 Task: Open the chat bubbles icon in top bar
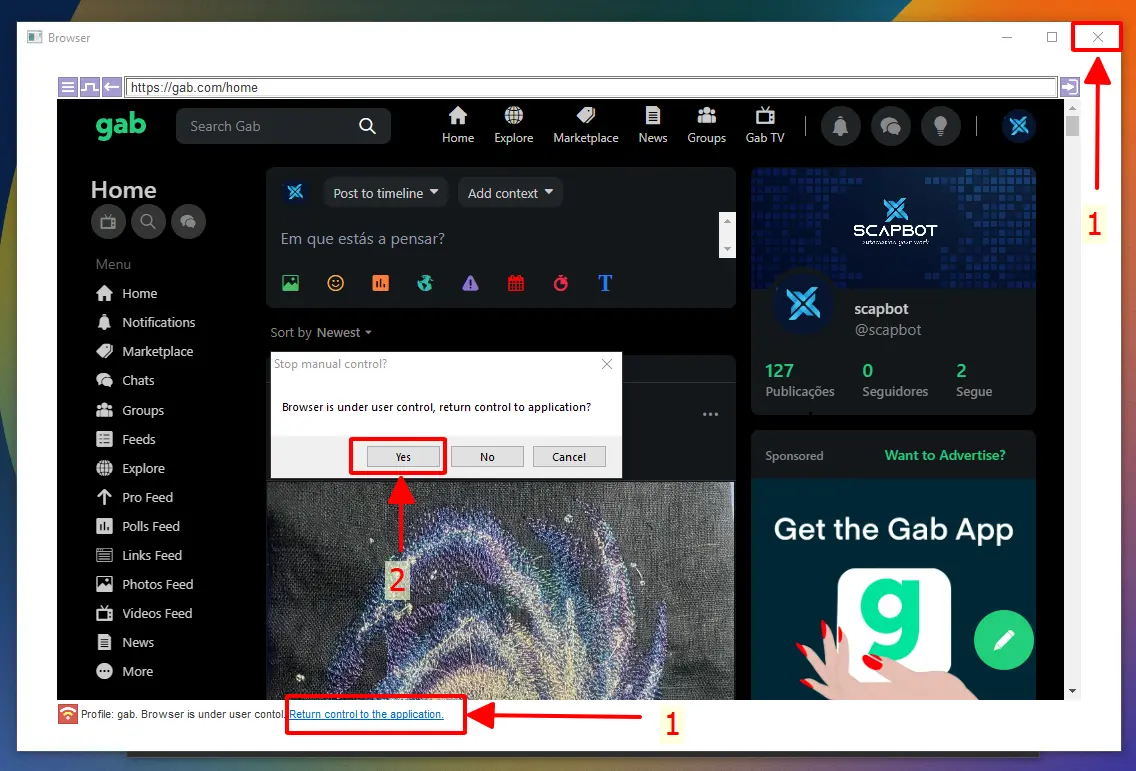pyautogui.click(x=890, y=126)
